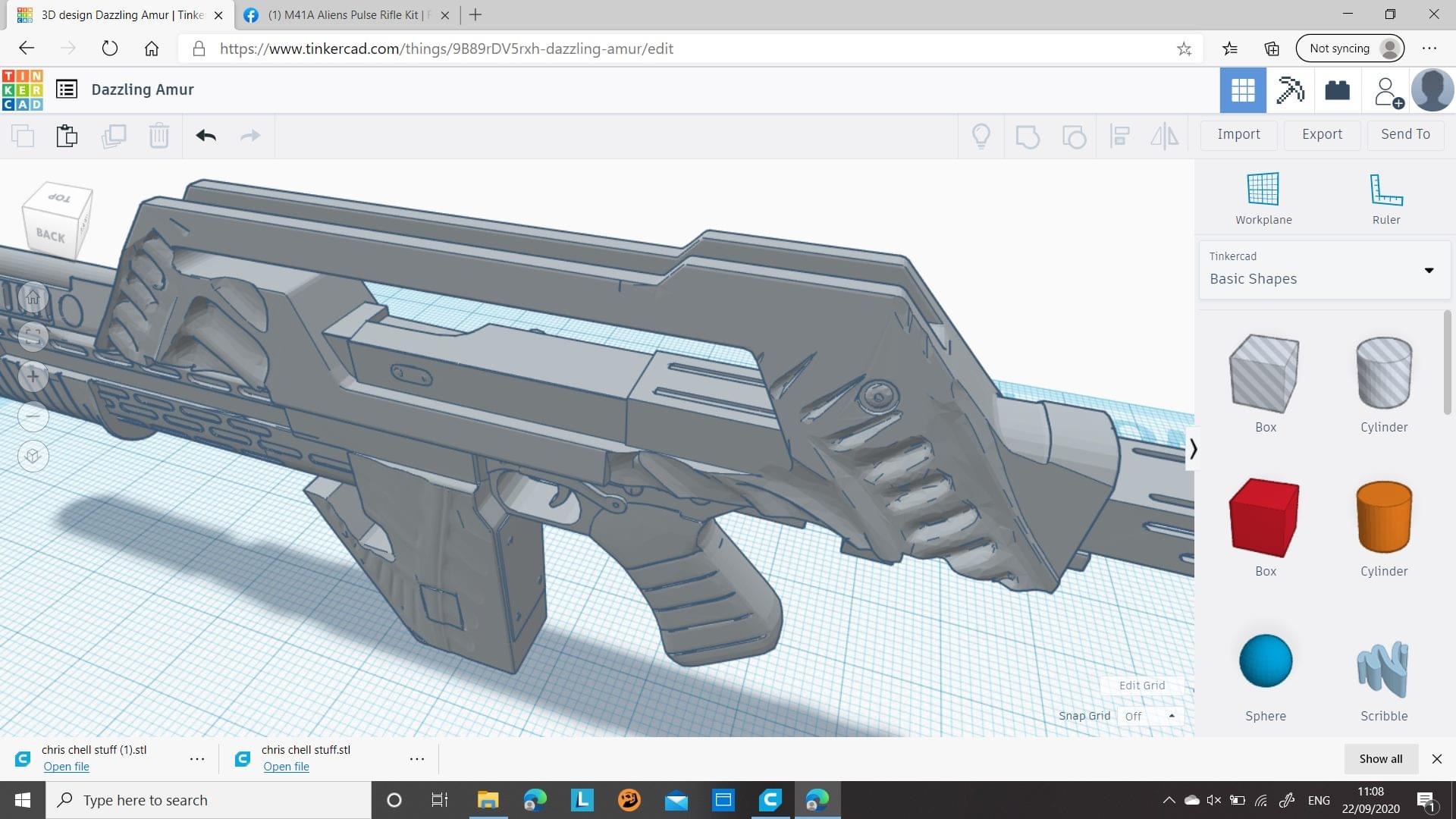This screenshot has width=1456, height=819.
Task: Click the Send To button
Action: click(1405, 134)
